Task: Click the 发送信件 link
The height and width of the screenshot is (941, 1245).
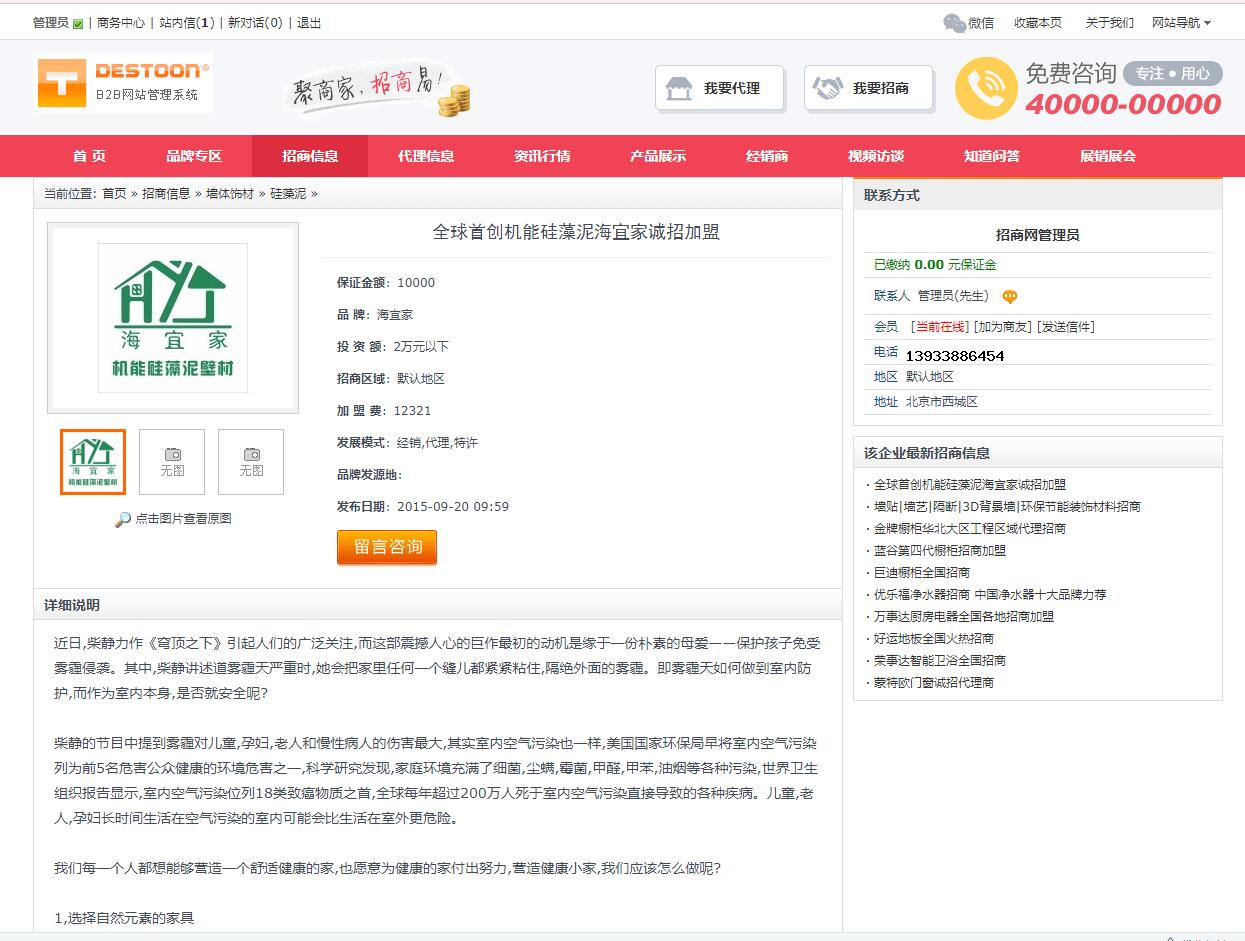Action: click(x=1065, y=327)
